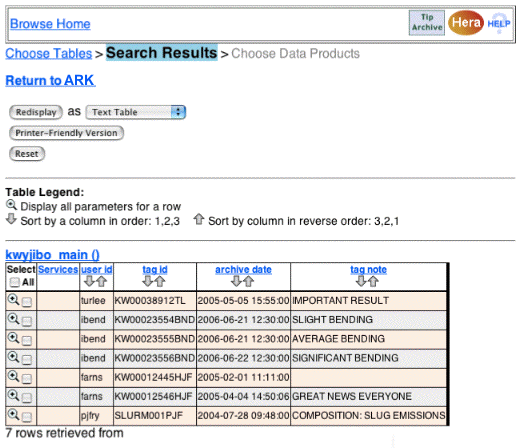Click the date 2005-04-04 14:50:06
The image size is (520, 448).
coord(243,396)
